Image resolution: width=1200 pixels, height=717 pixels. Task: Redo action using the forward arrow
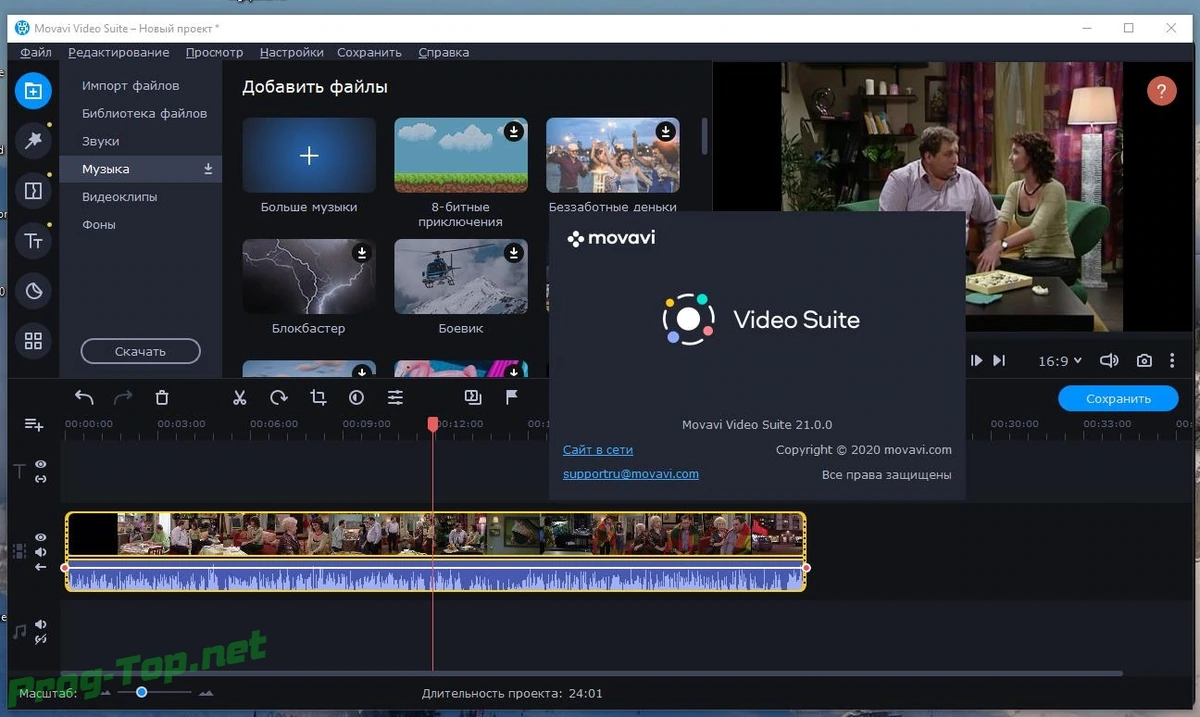click(123, 398)
